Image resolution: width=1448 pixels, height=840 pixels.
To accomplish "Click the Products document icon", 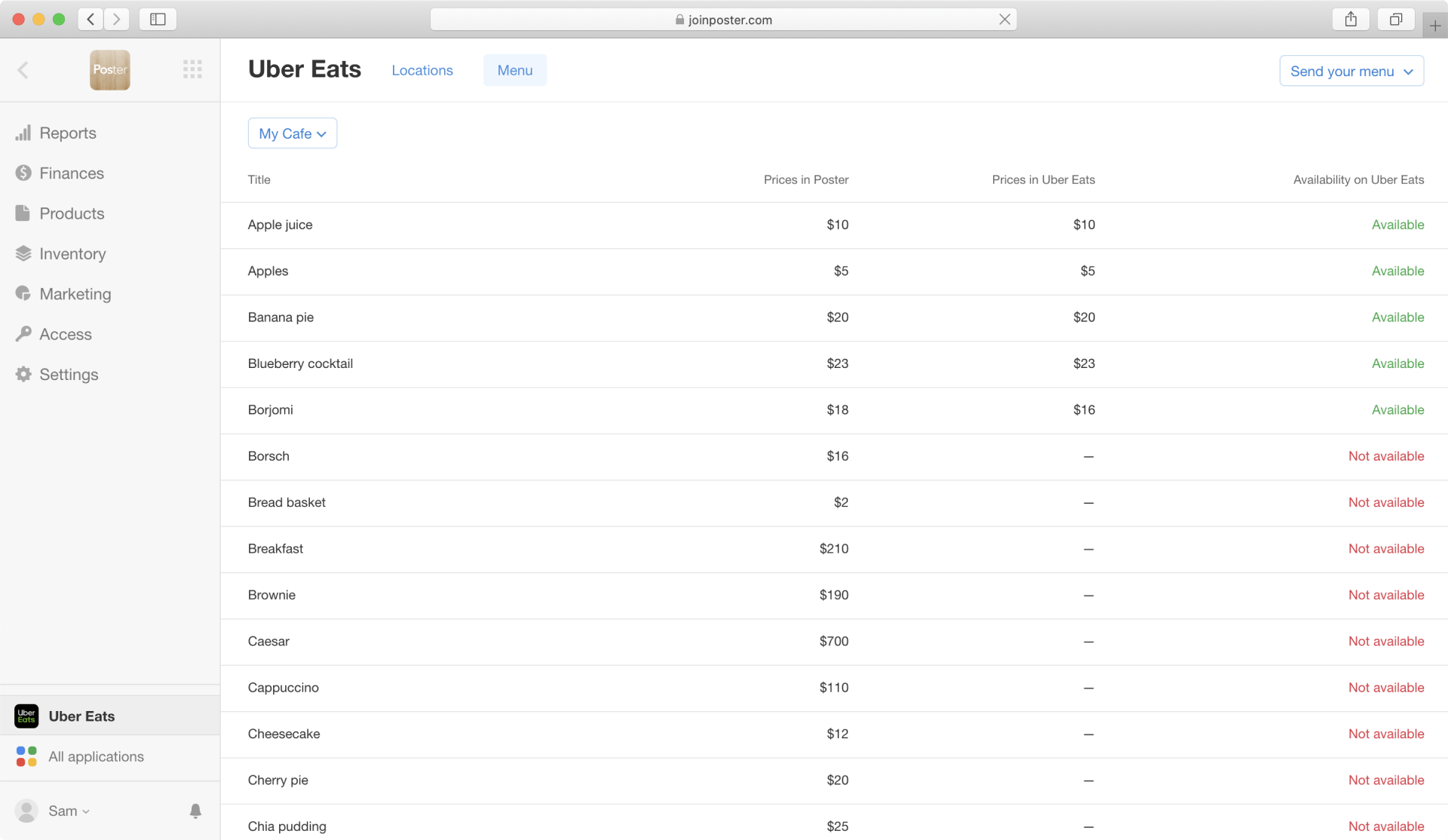I will (x=23, y=213).
